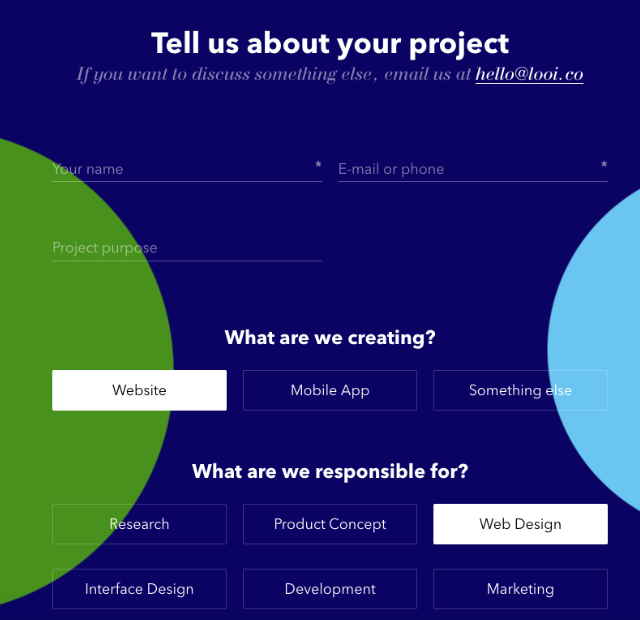640x620 pixels.
Task: Click the What are we creating? heading
Action: [330, 338]
